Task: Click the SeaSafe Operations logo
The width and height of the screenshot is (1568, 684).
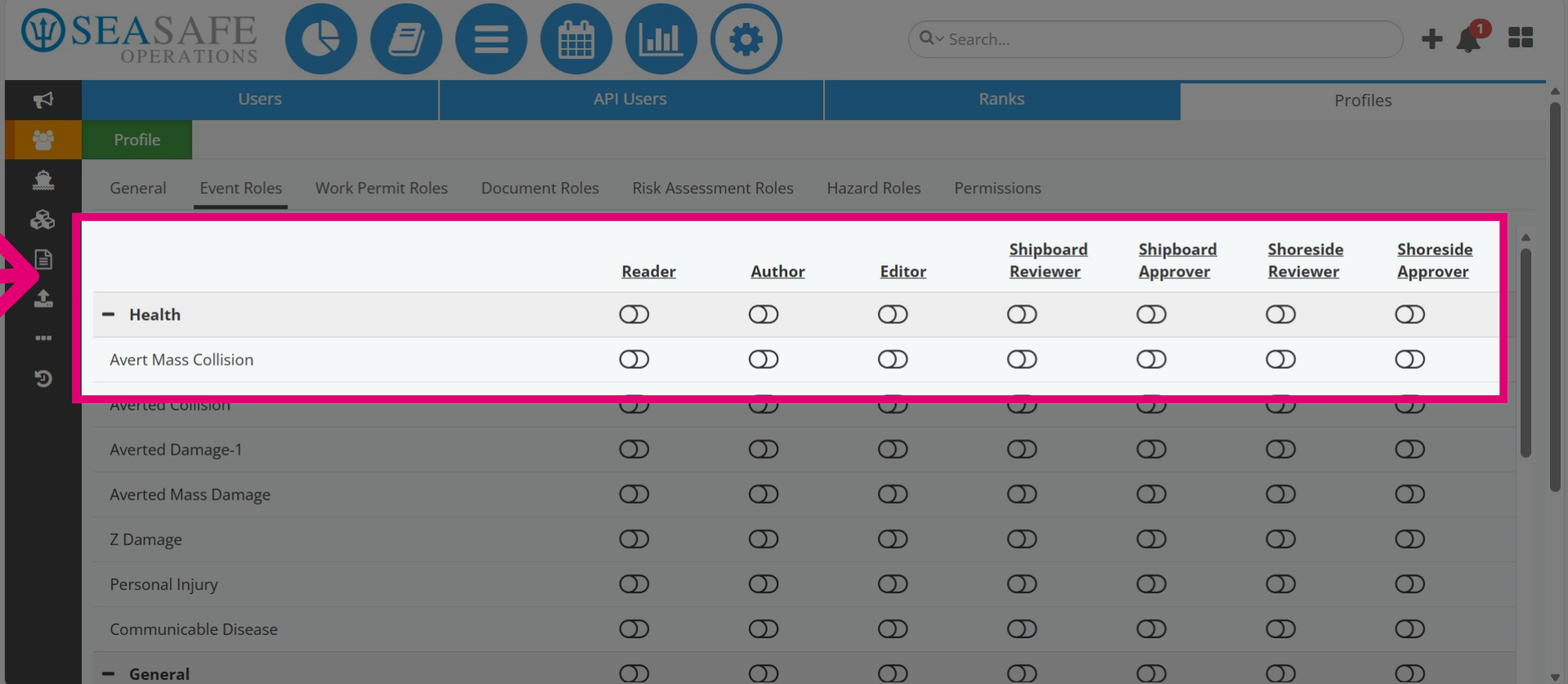Action: [139, 38]
